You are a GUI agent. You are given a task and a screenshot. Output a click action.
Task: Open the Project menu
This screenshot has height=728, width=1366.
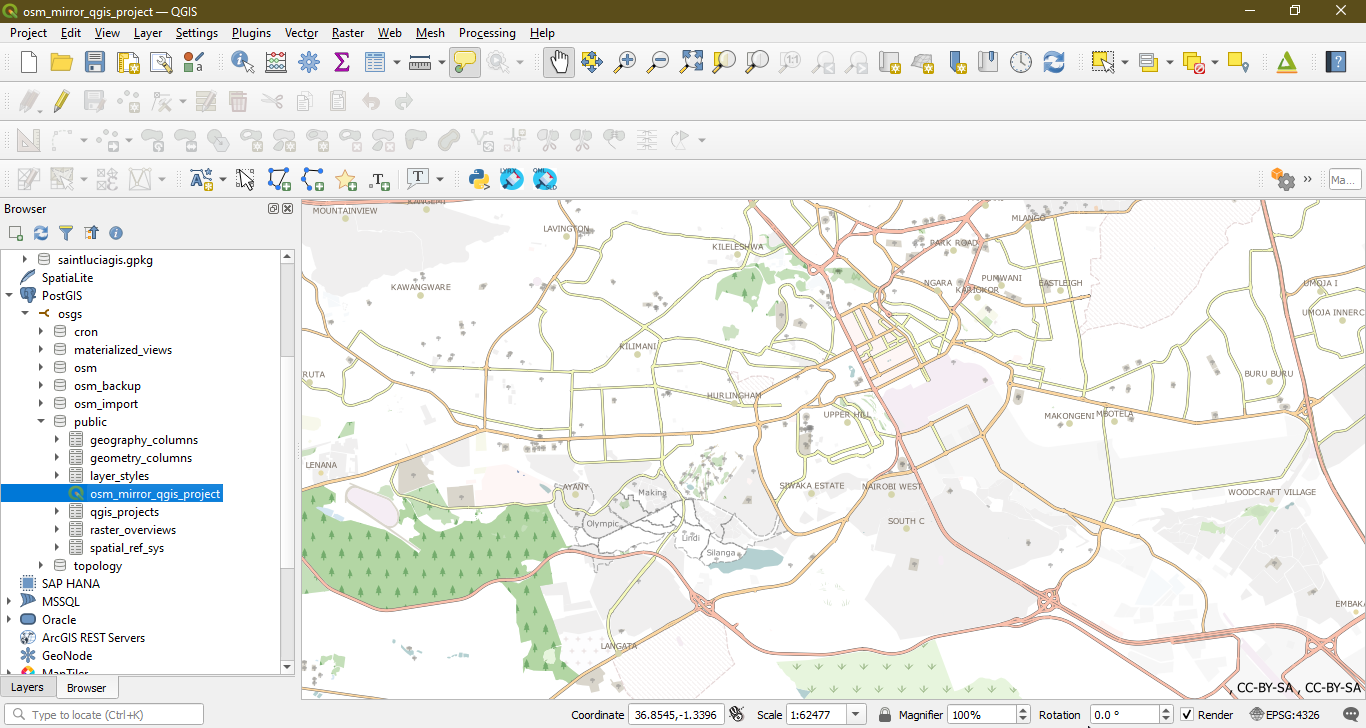pos(28,33)
